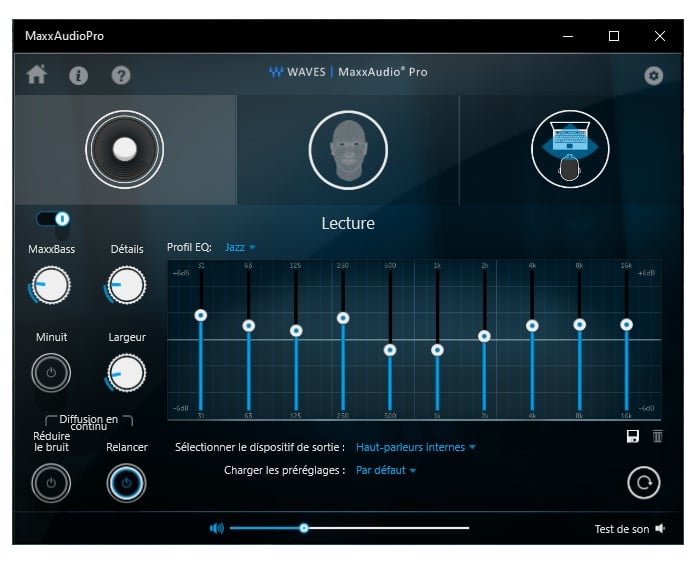This screenshot has height=564, width=696.
Task: Click the Largeur knob
Action: click(x=127, y=373)
